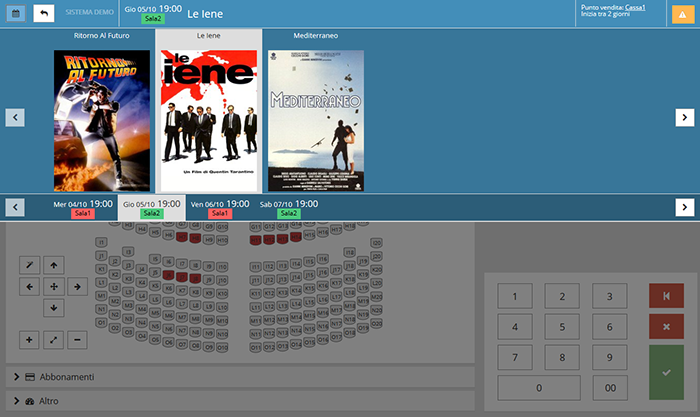Image resolution: width=700 pixels, height=417 pixels.
Task: Activate the magic wand seat selection tool
Action: coord(29,265)
